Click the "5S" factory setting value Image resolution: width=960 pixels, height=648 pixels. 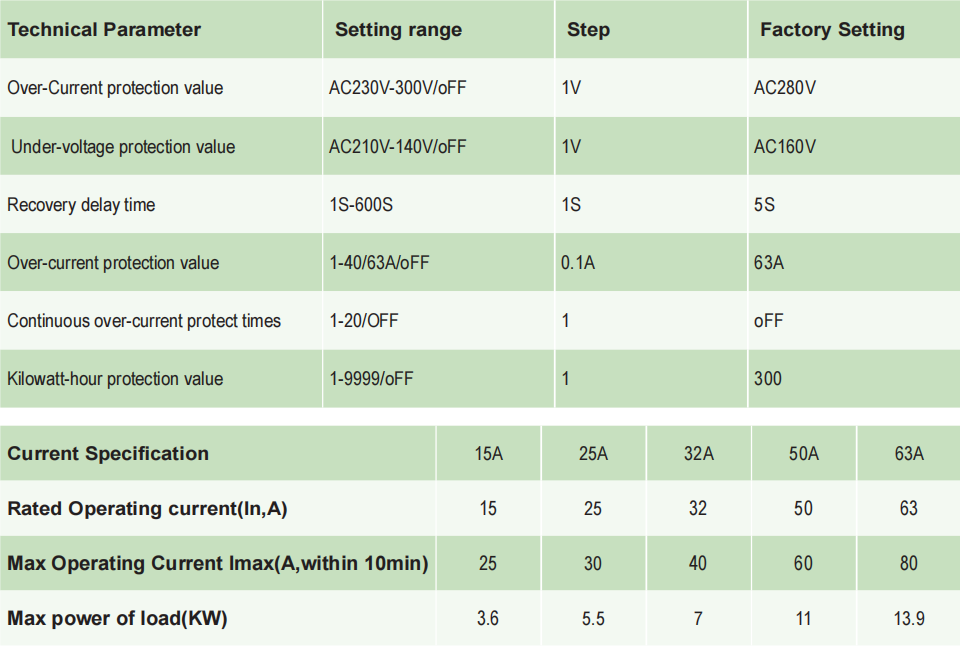point(764,205)
